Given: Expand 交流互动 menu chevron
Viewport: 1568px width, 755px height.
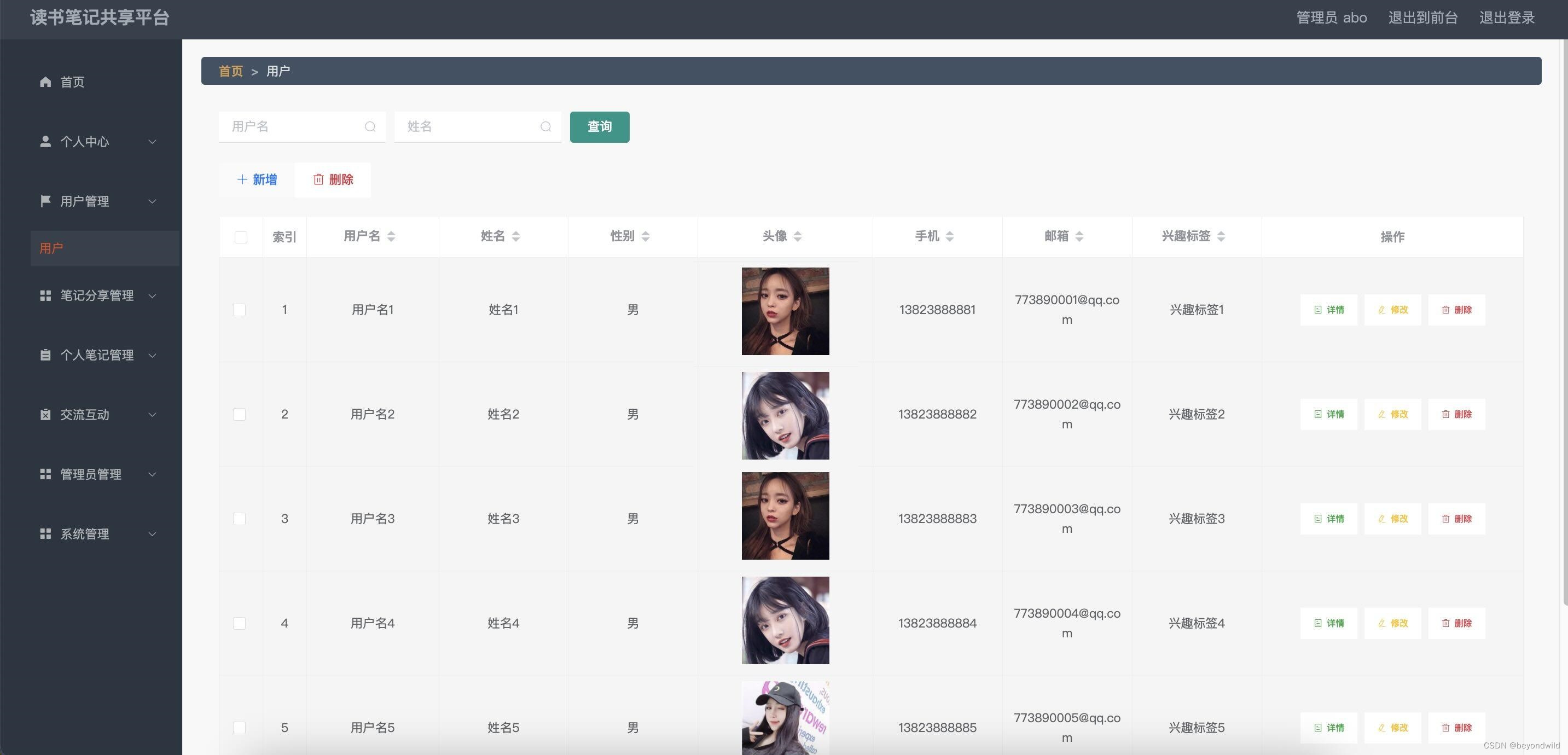Looking at the screenshot, I should (x=152, y=415).
